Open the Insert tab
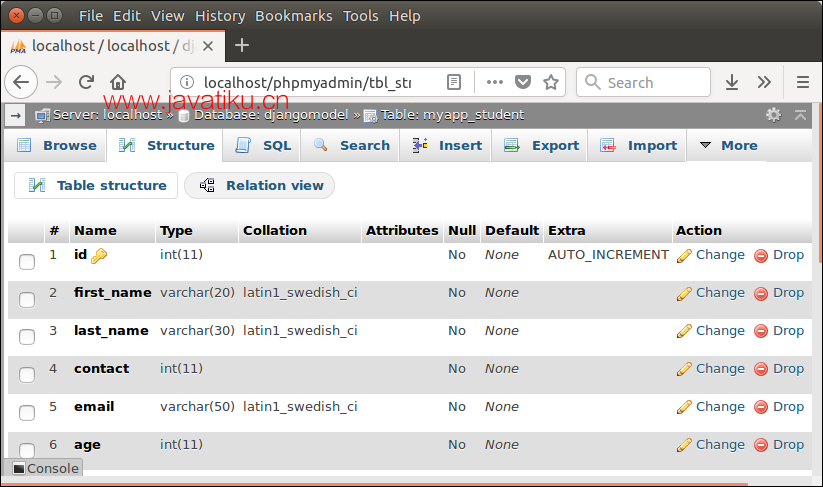This screenshot has width=823, height=487. [446, 145]
